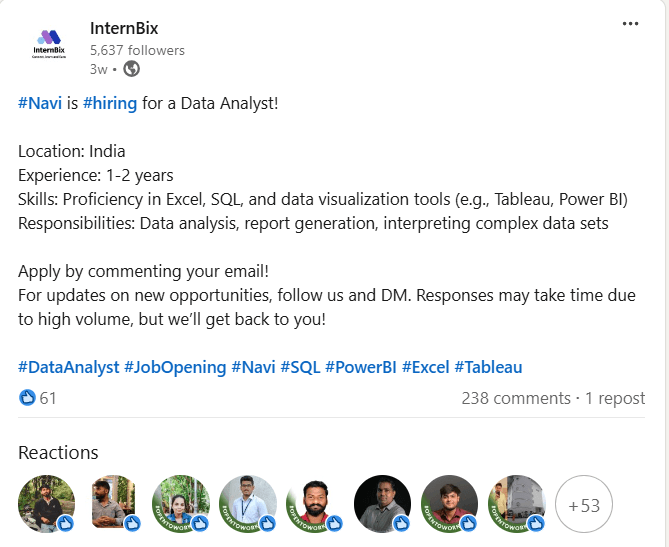Open the first reactor's profile photo in forest
This screenshot has width=669, height=547.
[47, 504]
